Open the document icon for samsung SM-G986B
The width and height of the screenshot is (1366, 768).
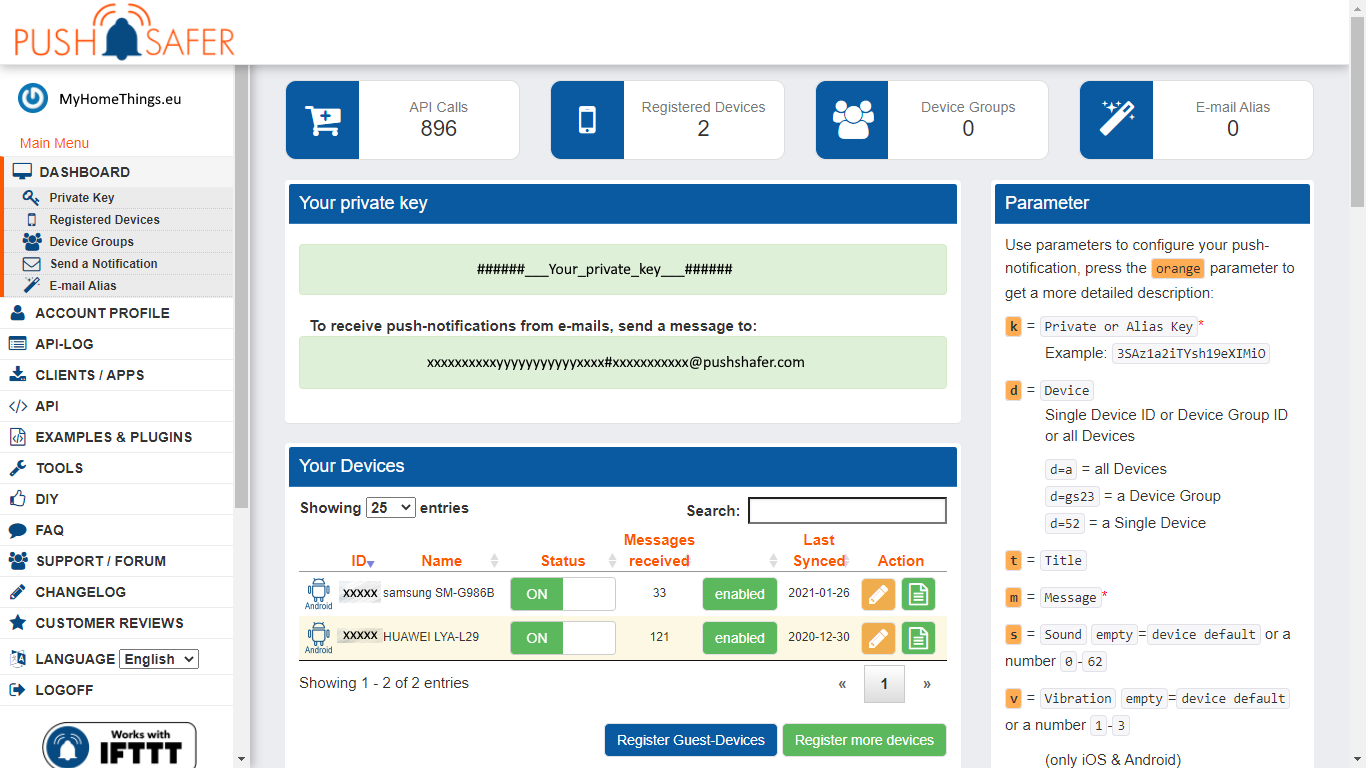[918, 594]
